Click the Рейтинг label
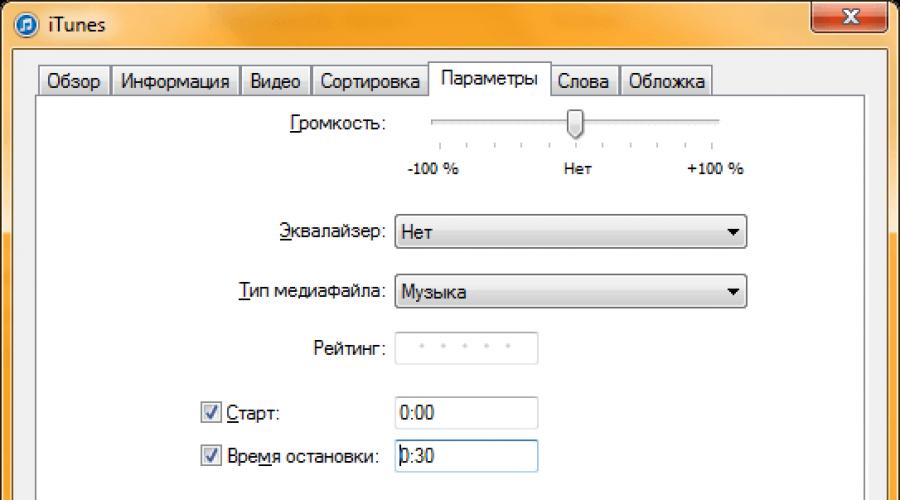The image size is (900, 500). [x=349, y=348]
